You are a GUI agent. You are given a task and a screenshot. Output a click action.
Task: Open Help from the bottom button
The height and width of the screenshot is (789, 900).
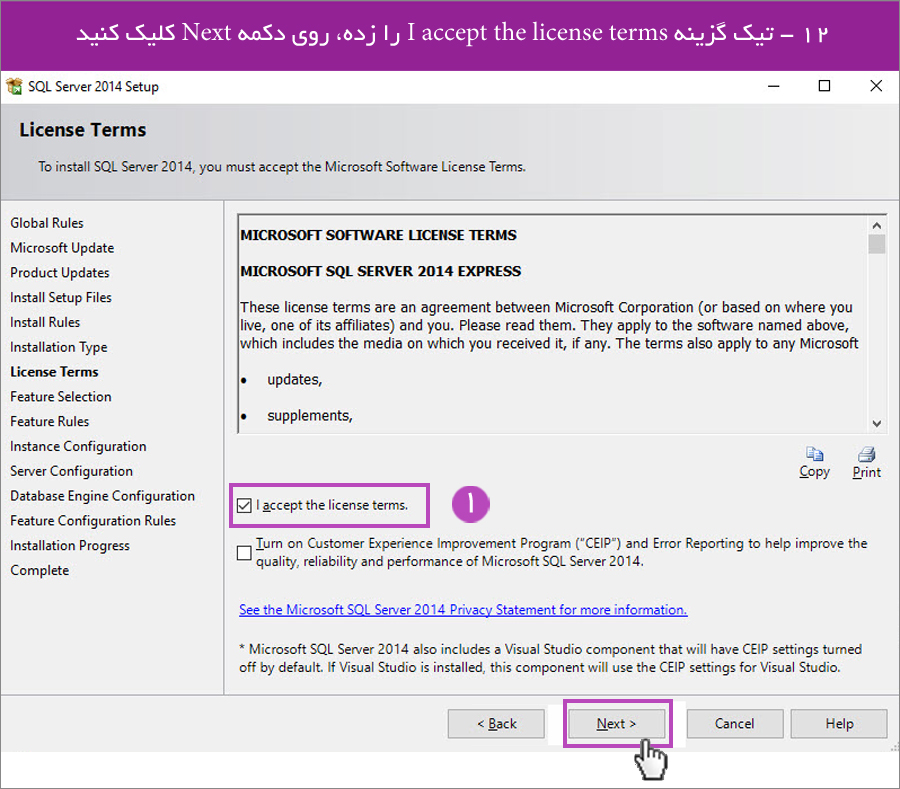[838, 724]
